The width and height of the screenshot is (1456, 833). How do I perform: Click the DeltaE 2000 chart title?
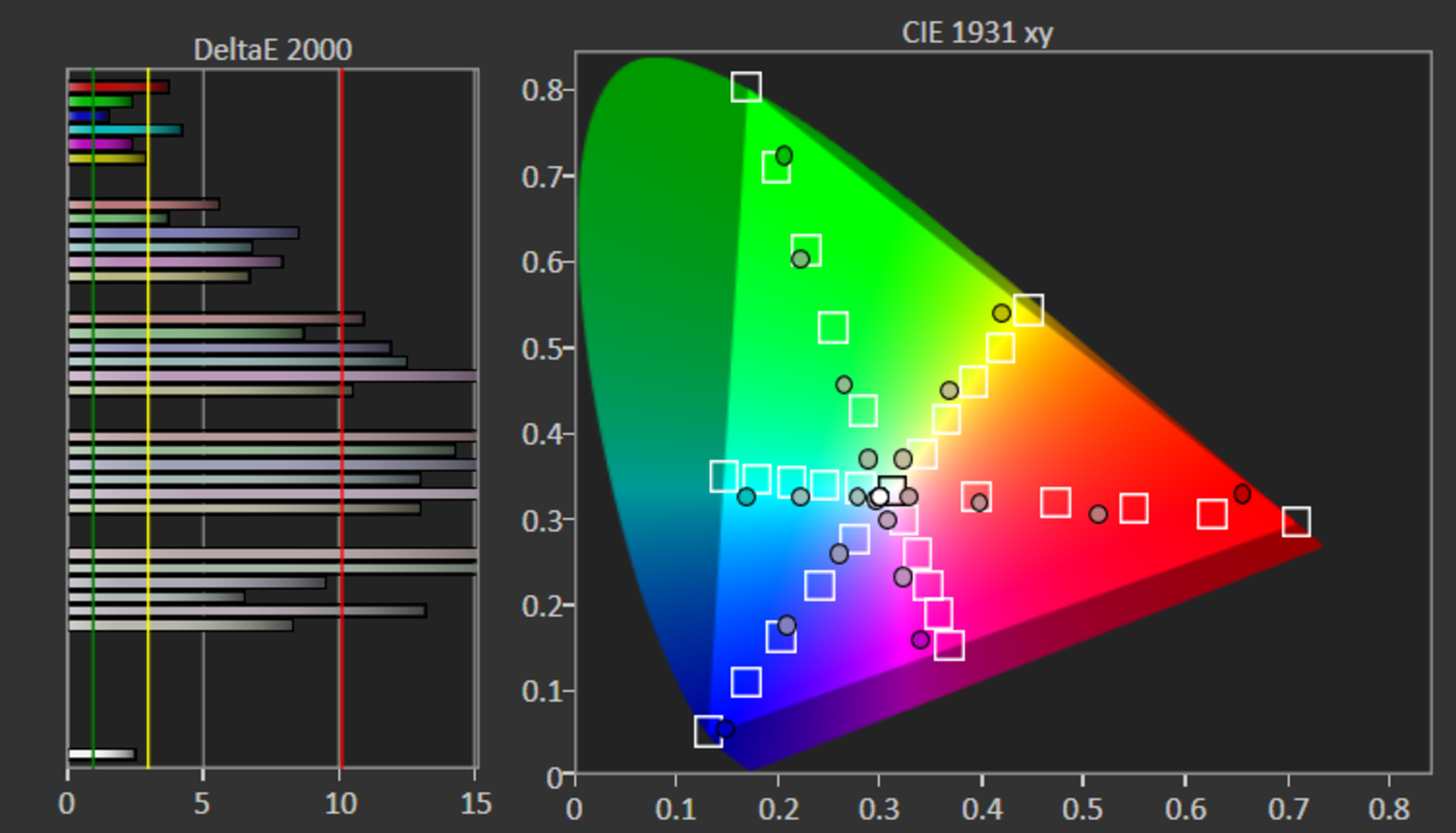point(272,50)
